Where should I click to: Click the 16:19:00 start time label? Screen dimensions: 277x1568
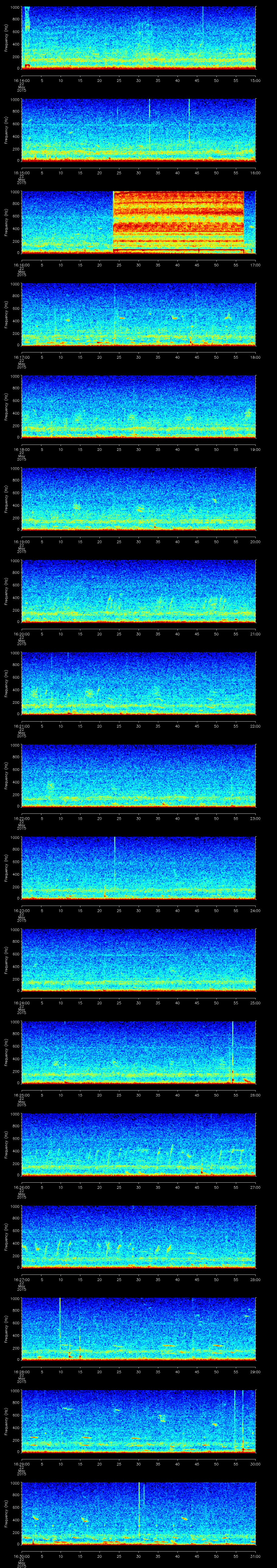click(x=21, y=542)
